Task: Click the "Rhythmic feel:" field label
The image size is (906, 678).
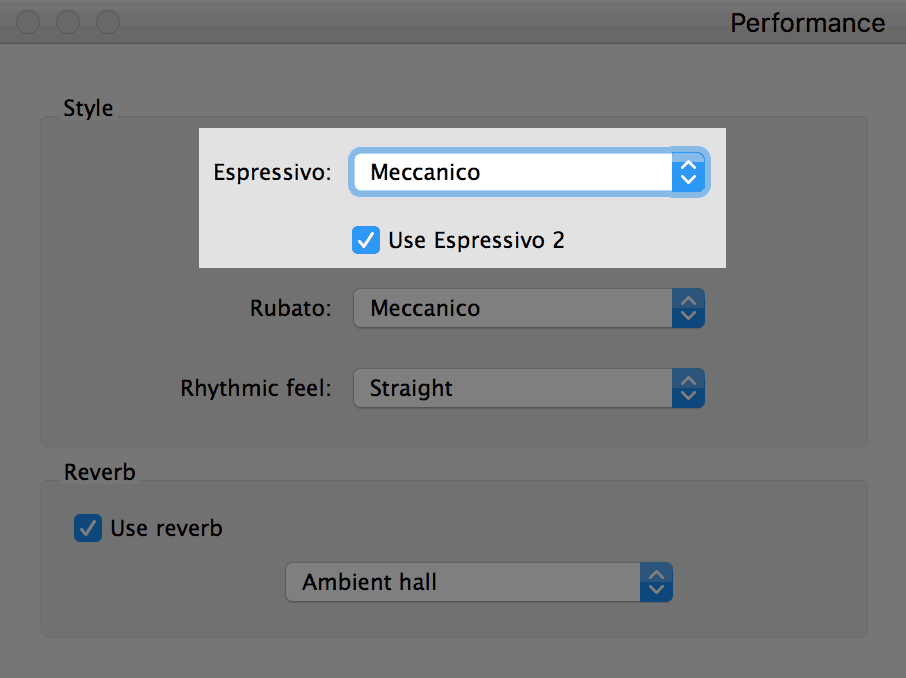Action: pyautogui.click(x=256, y=388)
